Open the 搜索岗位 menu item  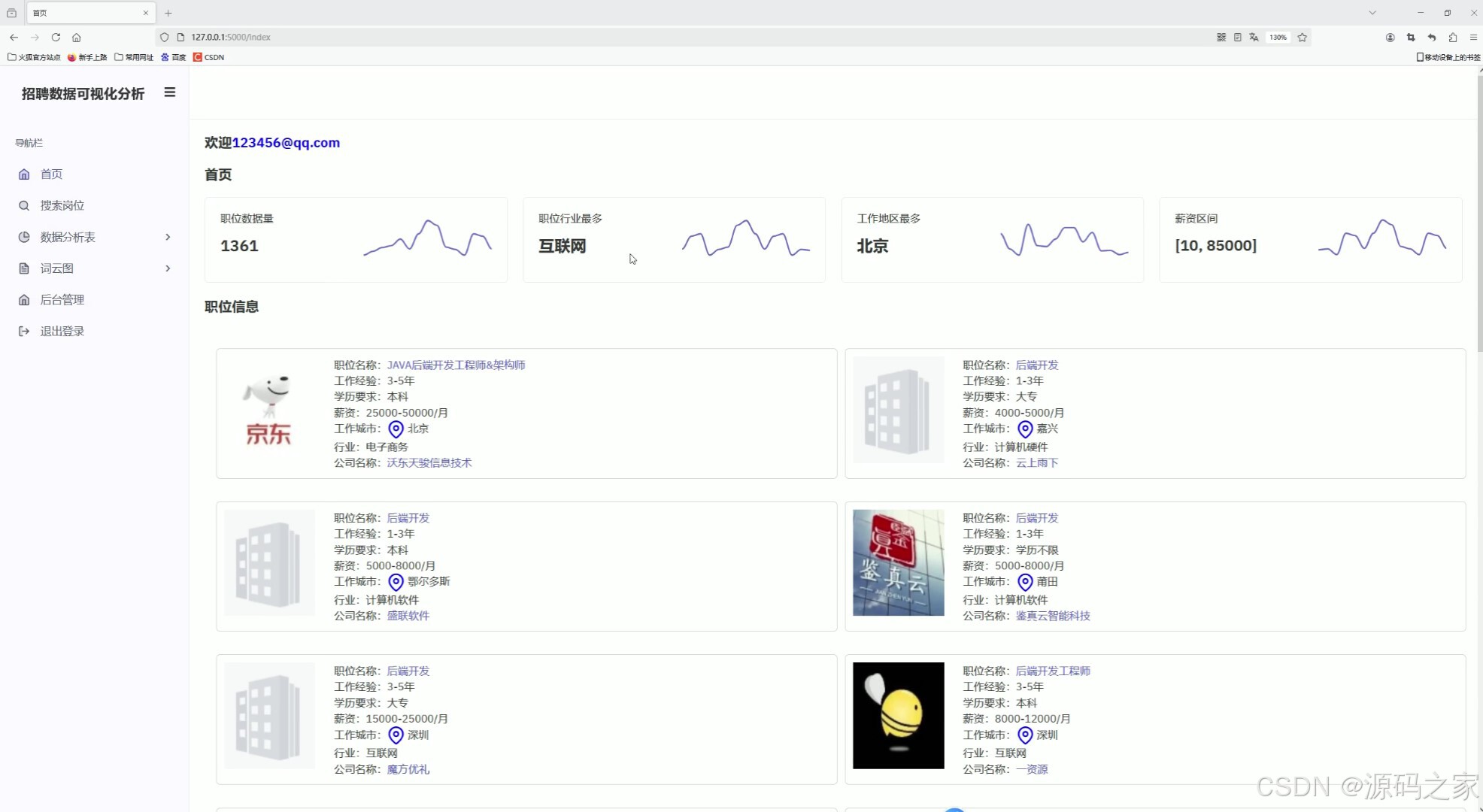click(x=62, y=206)
